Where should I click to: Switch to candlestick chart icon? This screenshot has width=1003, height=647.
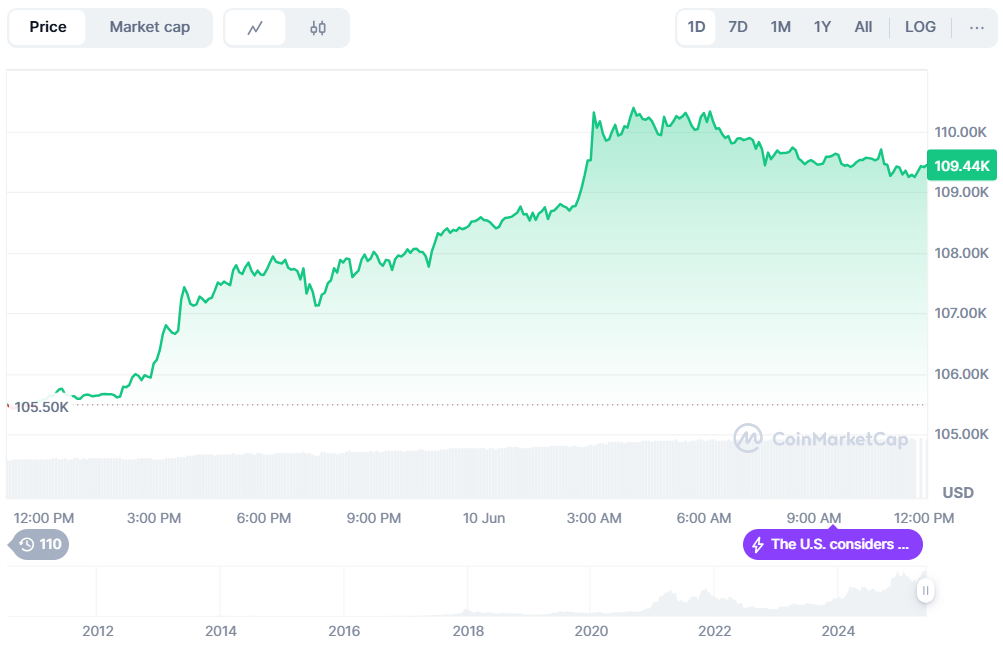[318, 28]
